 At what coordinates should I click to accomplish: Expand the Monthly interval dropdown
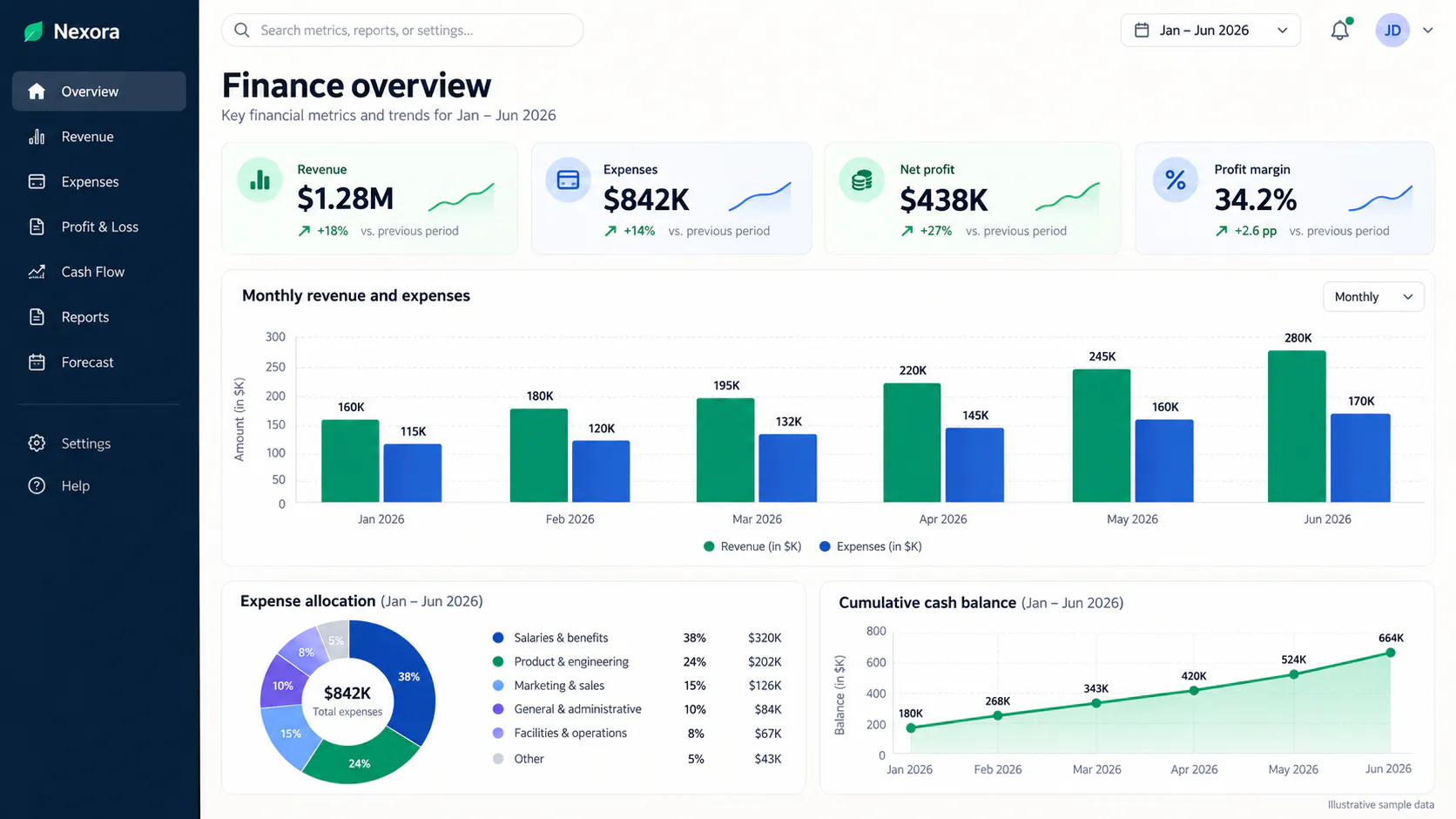coord(1373,297)
